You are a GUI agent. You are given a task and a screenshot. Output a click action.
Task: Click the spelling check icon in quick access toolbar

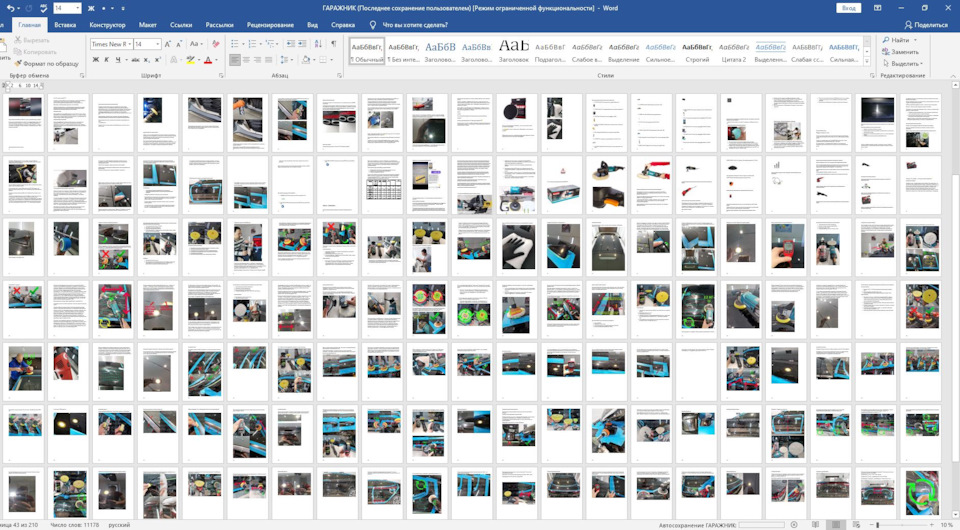[43, 8]
